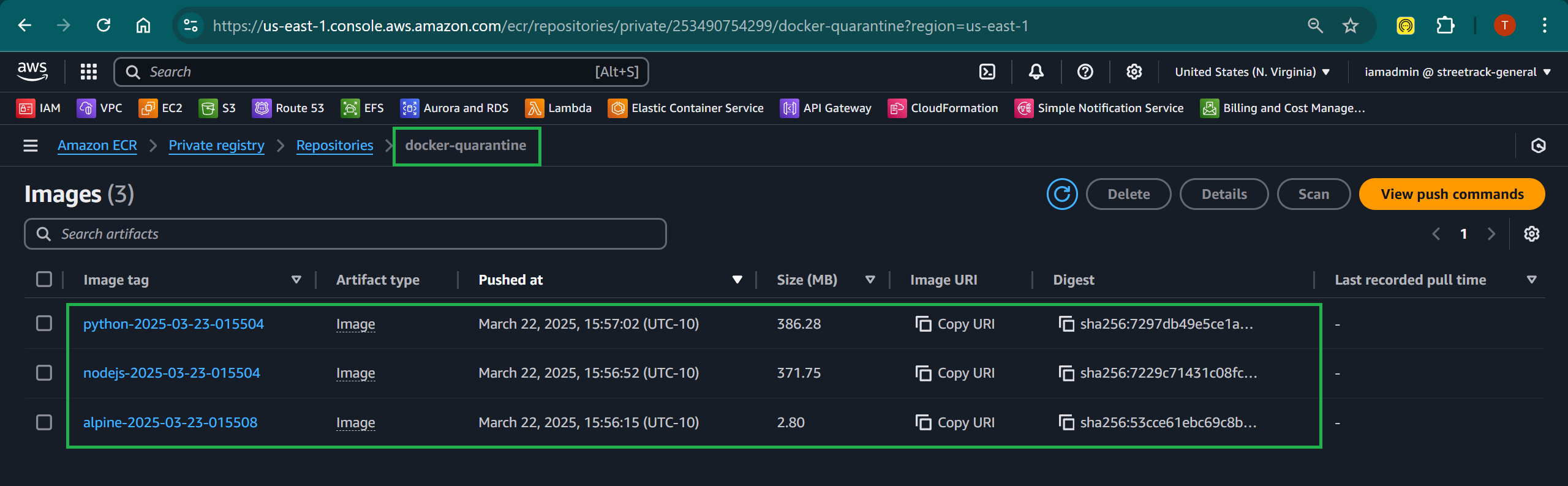Open table preferences gear icon
Viewport: 1568px width, 486px height.
tap(1531, 234)
